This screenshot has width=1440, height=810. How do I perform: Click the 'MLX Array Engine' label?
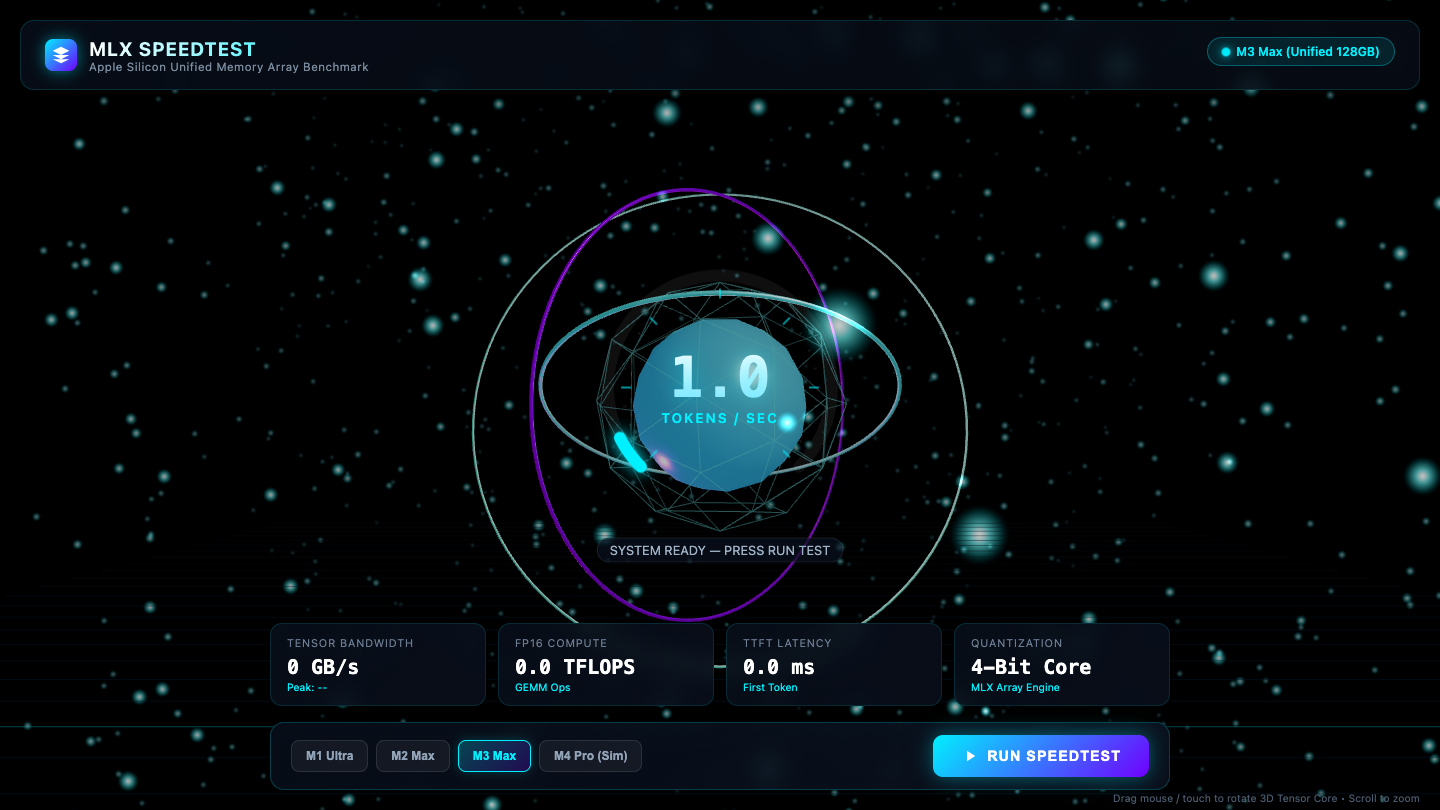pos(1015,688)
